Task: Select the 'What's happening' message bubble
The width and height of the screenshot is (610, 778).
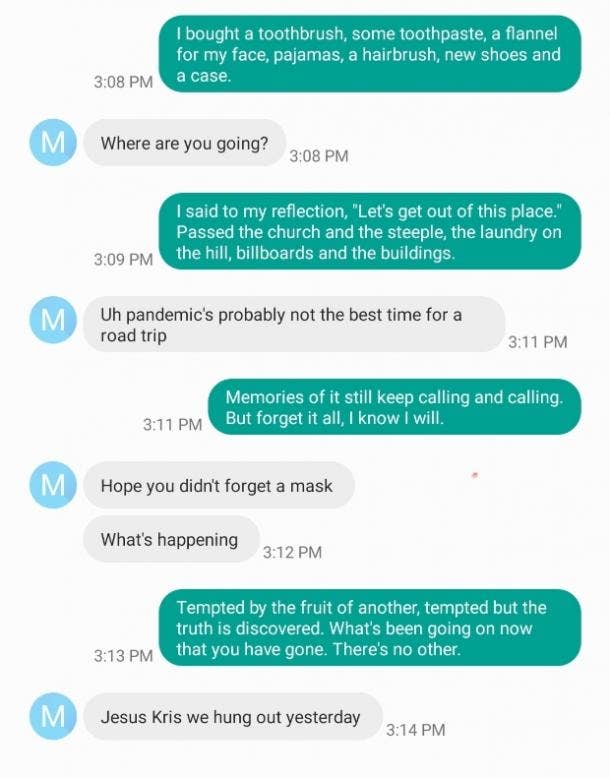Action: [171, 539]
